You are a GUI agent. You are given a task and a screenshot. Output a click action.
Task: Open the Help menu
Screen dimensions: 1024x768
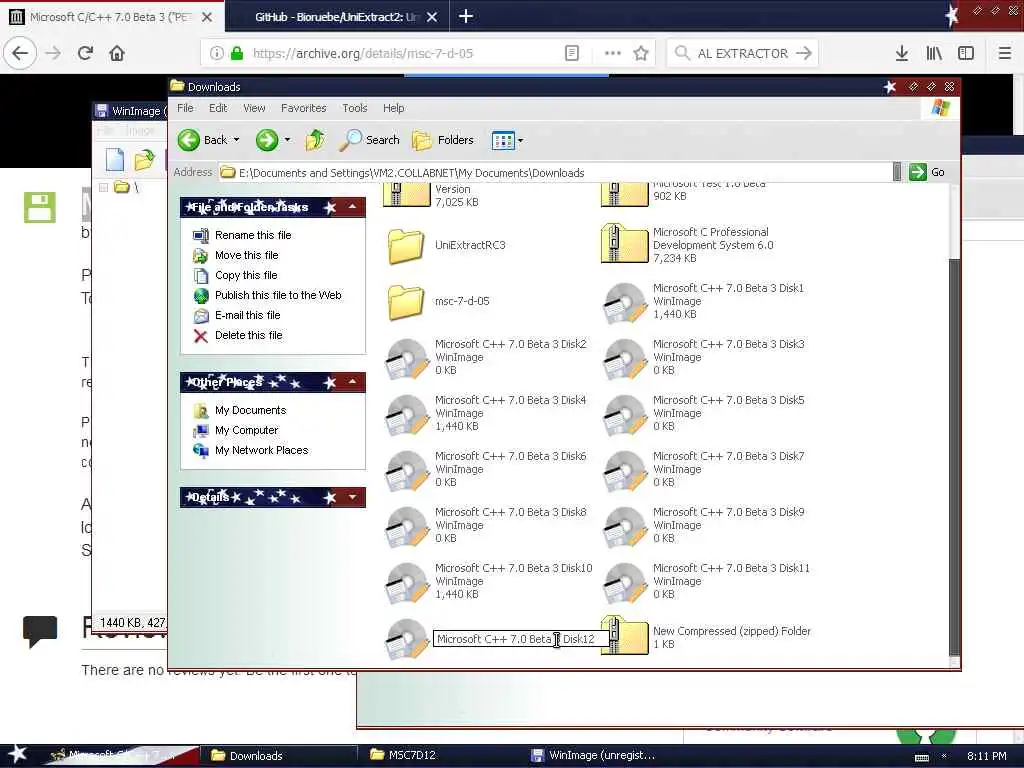click(394, 108)
